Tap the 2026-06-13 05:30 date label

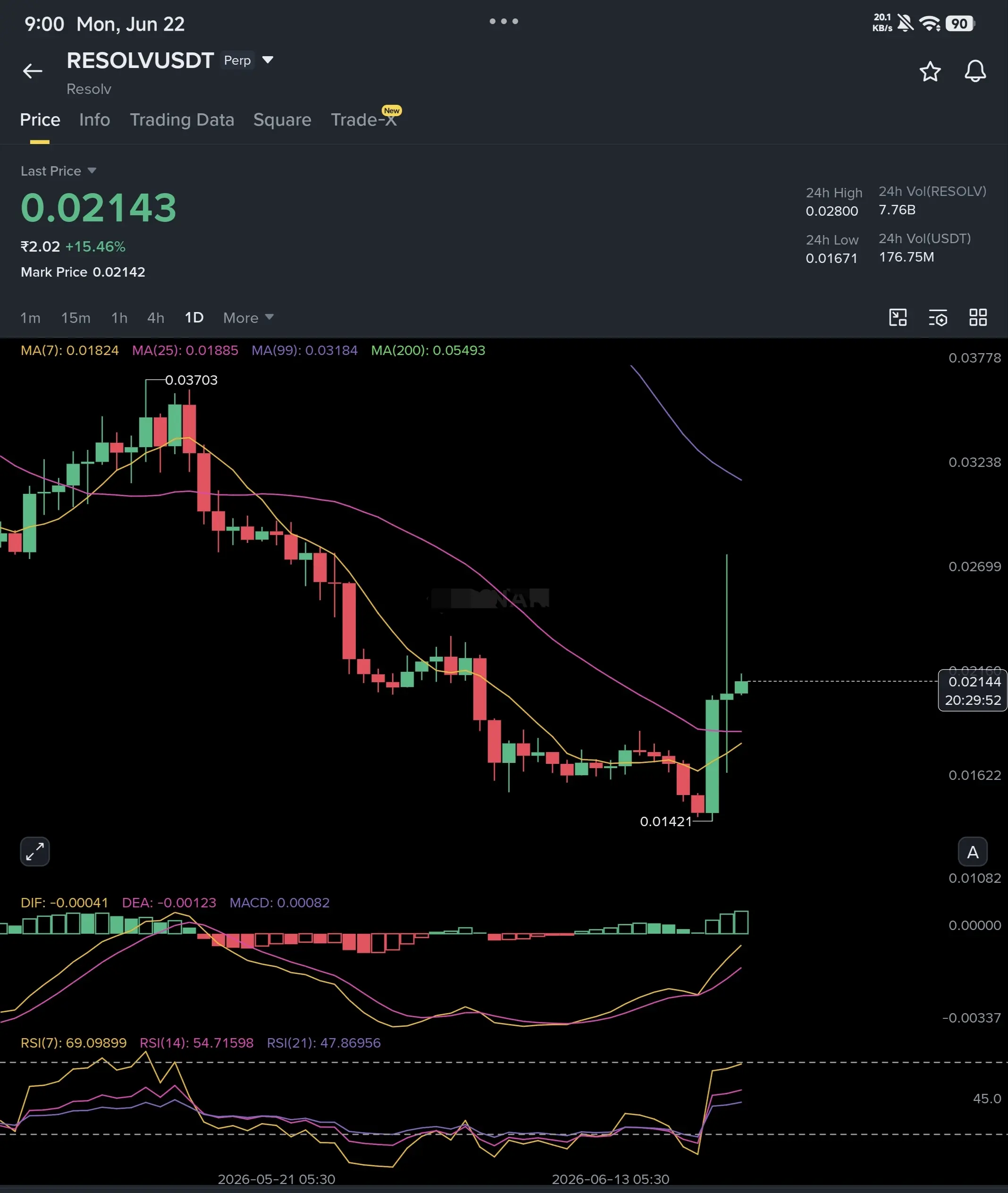(x=610, y=1179)
